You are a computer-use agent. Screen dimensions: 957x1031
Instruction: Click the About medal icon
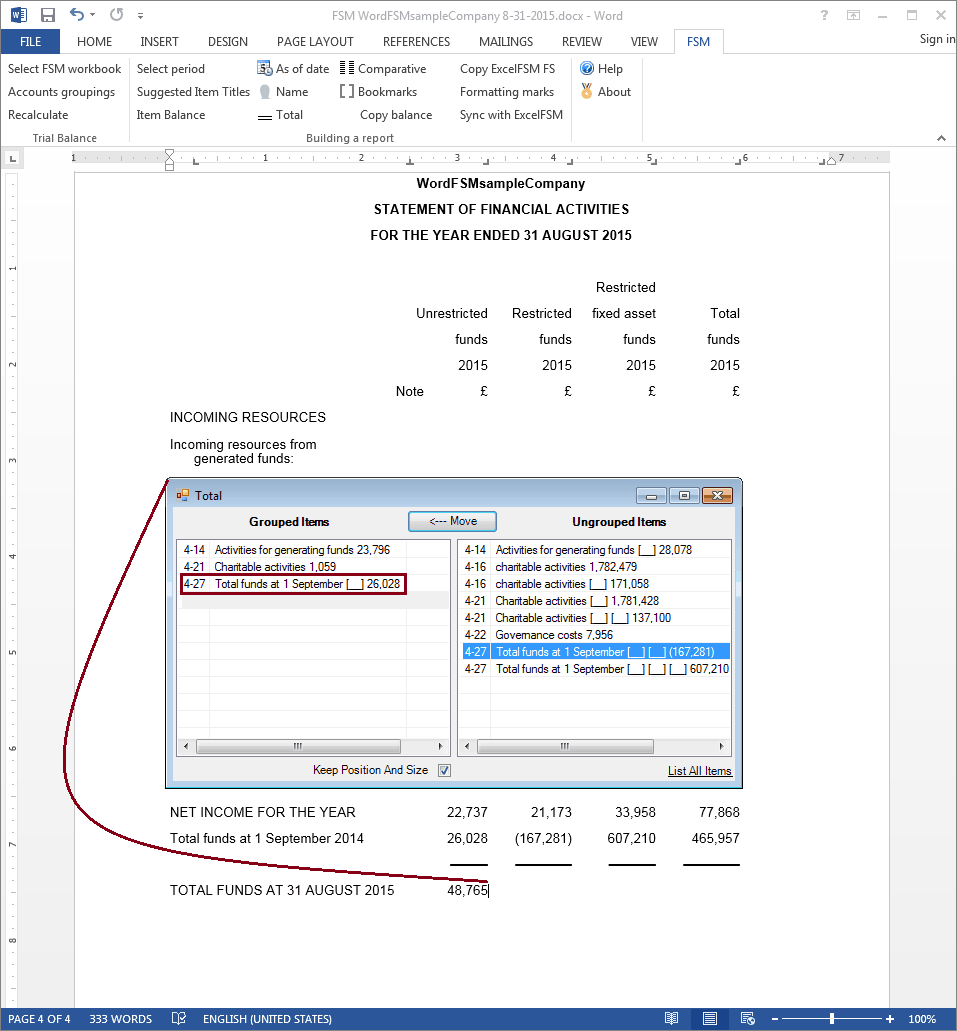pyautogui.click(x=587, y=91)
